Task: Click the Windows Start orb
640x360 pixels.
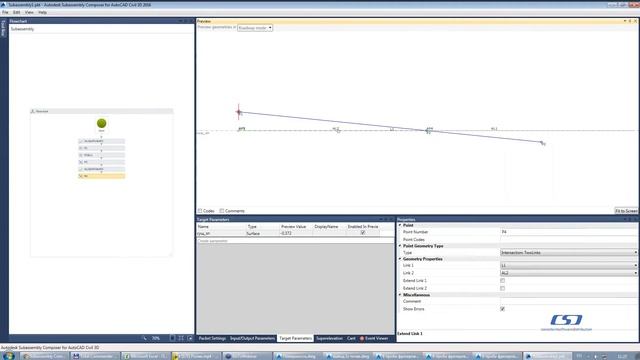Action: 8,356
